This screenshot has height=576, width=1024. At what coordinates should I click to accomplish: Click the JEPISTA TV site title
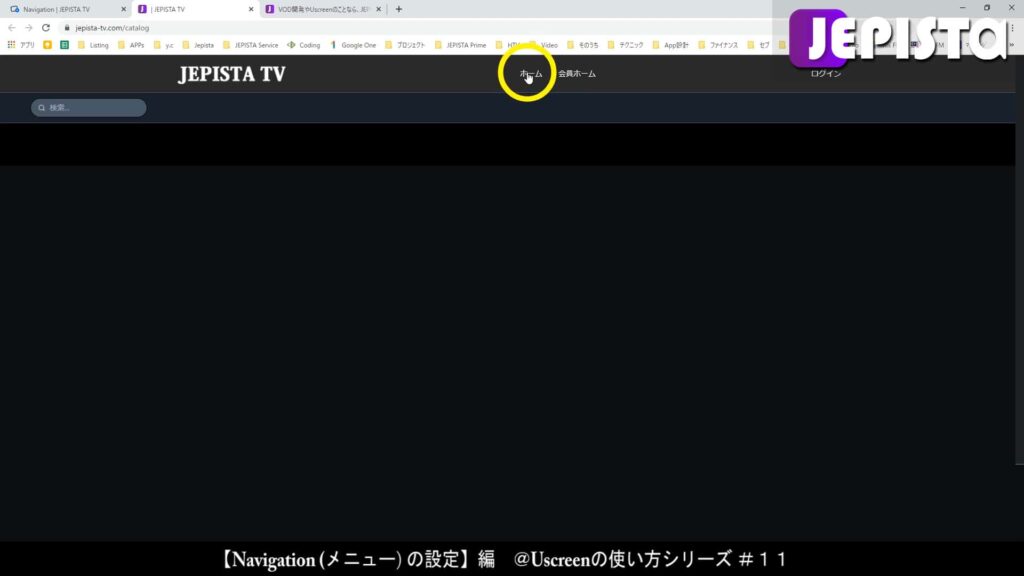coord(230,73)
